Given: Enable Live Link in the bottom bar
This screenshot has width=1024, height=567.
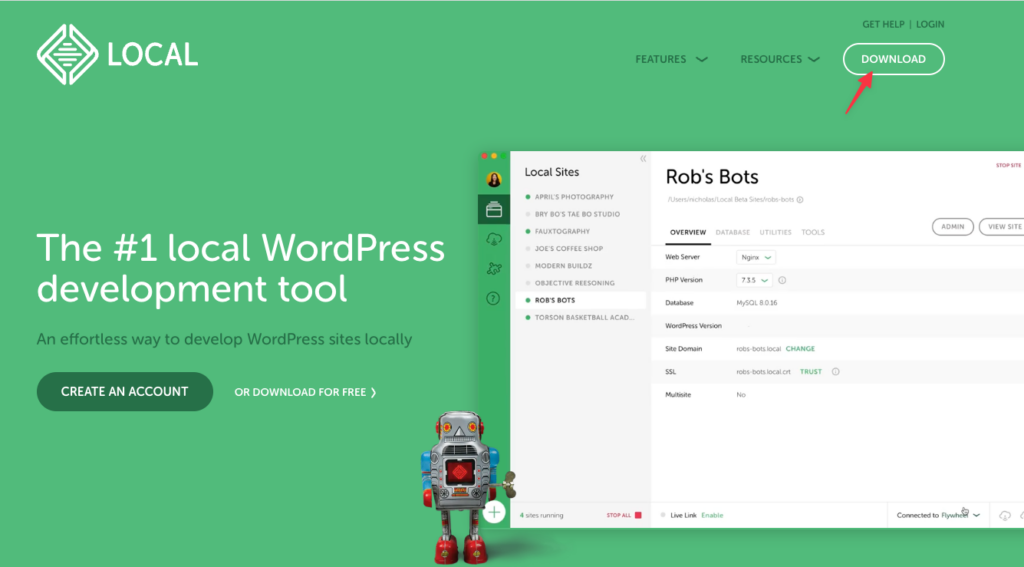Looking at the screenshot, I should [x=712, y=515].
